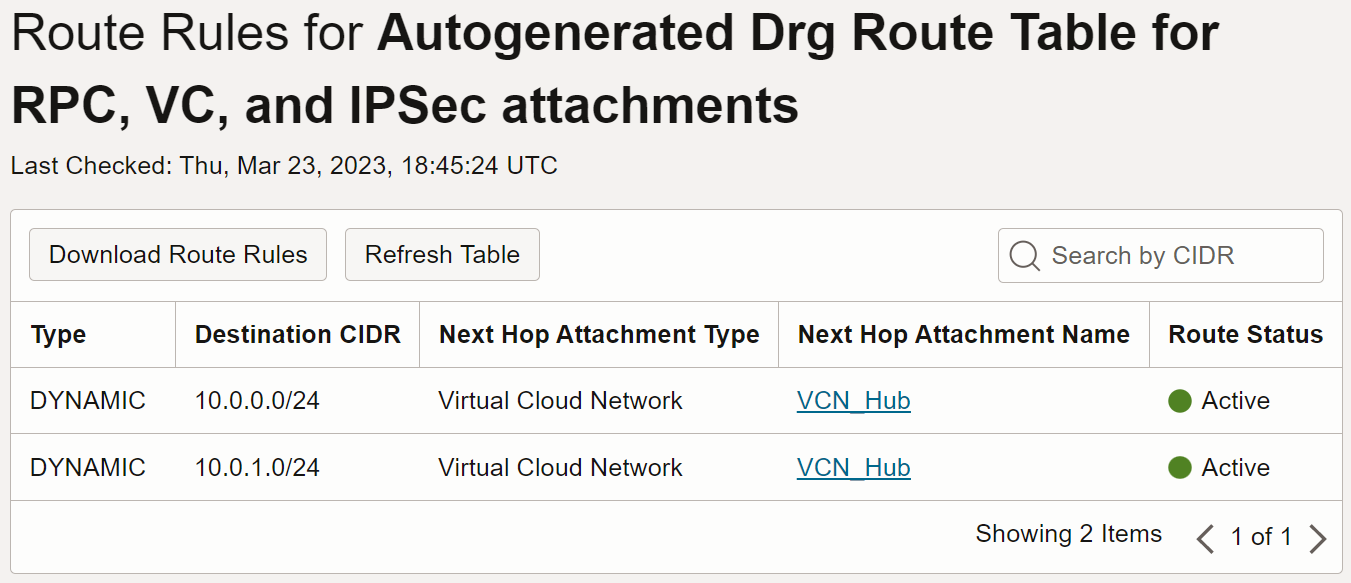This screenshot has width=1351, height=583.
Task: Open VCN_Hub link for 10.0.0.0/24 route
Action: [x=853, y=401]
